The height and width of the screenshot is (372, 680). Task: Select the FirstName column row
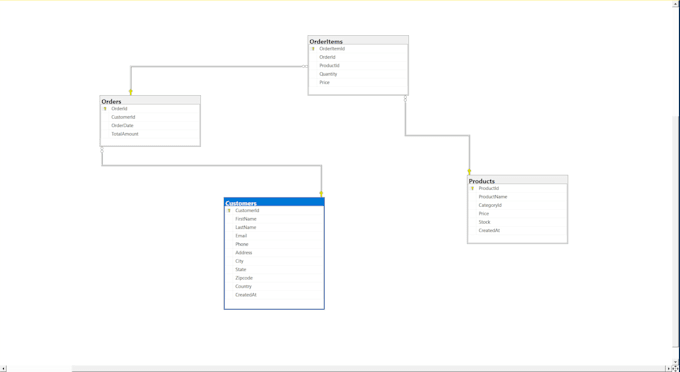(274, 219)
